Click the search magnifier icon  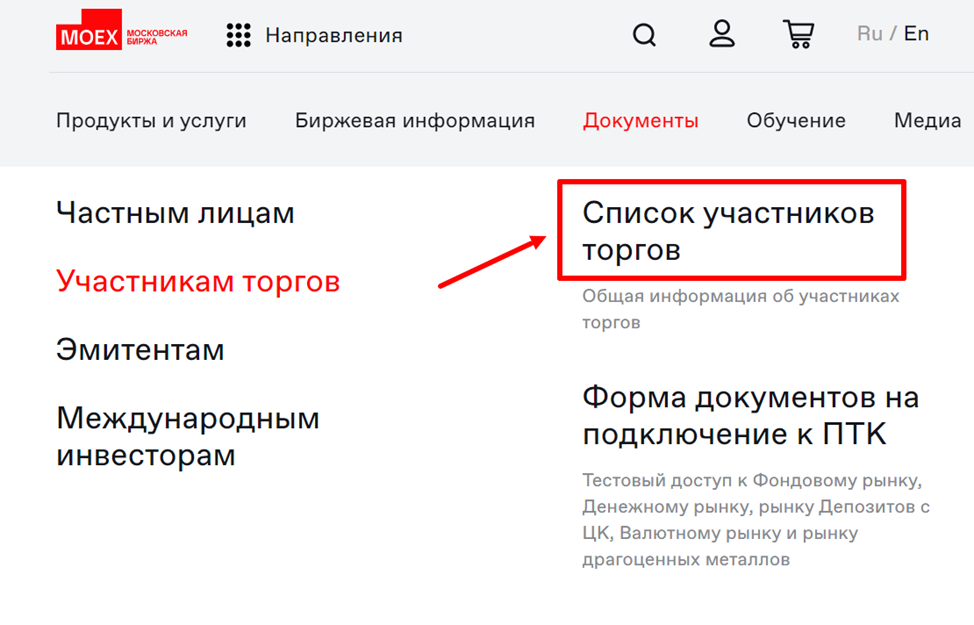point(644,35)
